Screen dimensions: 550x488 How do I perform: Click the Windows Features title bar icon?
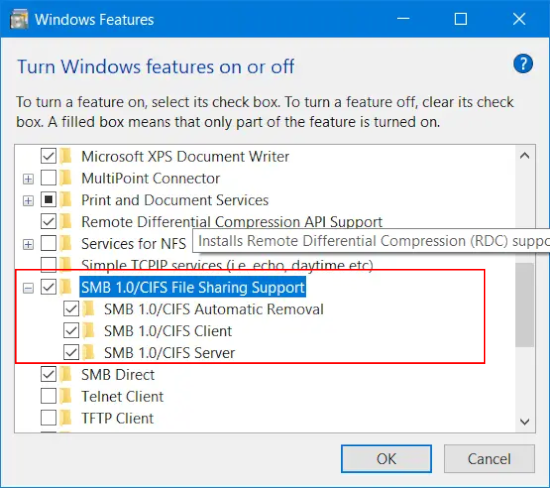point(19,19)
